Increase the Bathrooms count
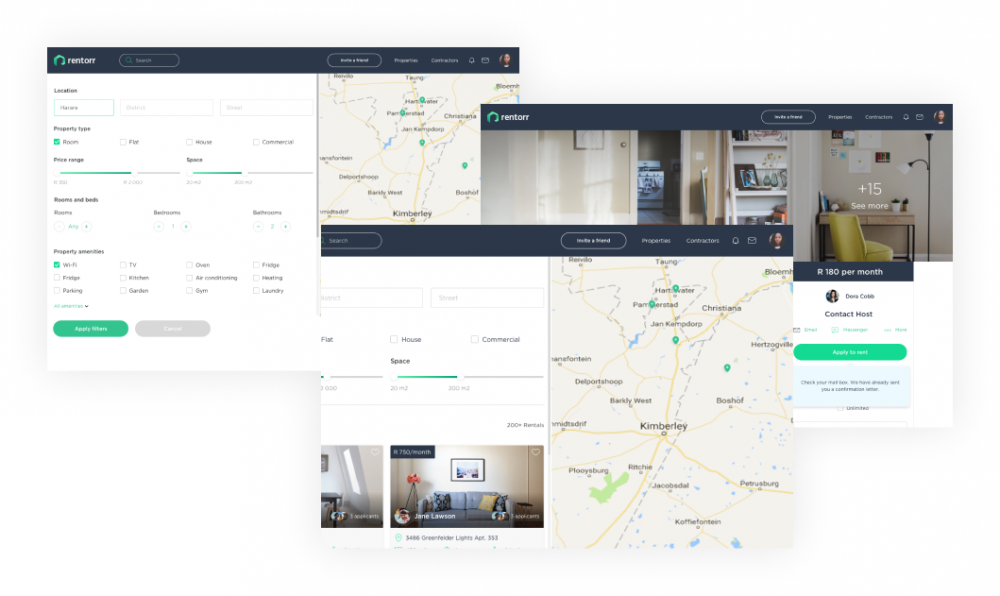The height and width of the screenshot is (596, 1000). tap(286, 226)
